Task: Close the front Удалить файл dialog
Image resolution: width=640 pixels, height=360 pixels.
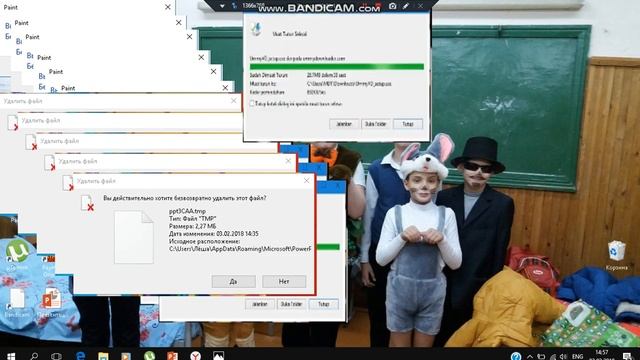Action: [x=307, y=180]
